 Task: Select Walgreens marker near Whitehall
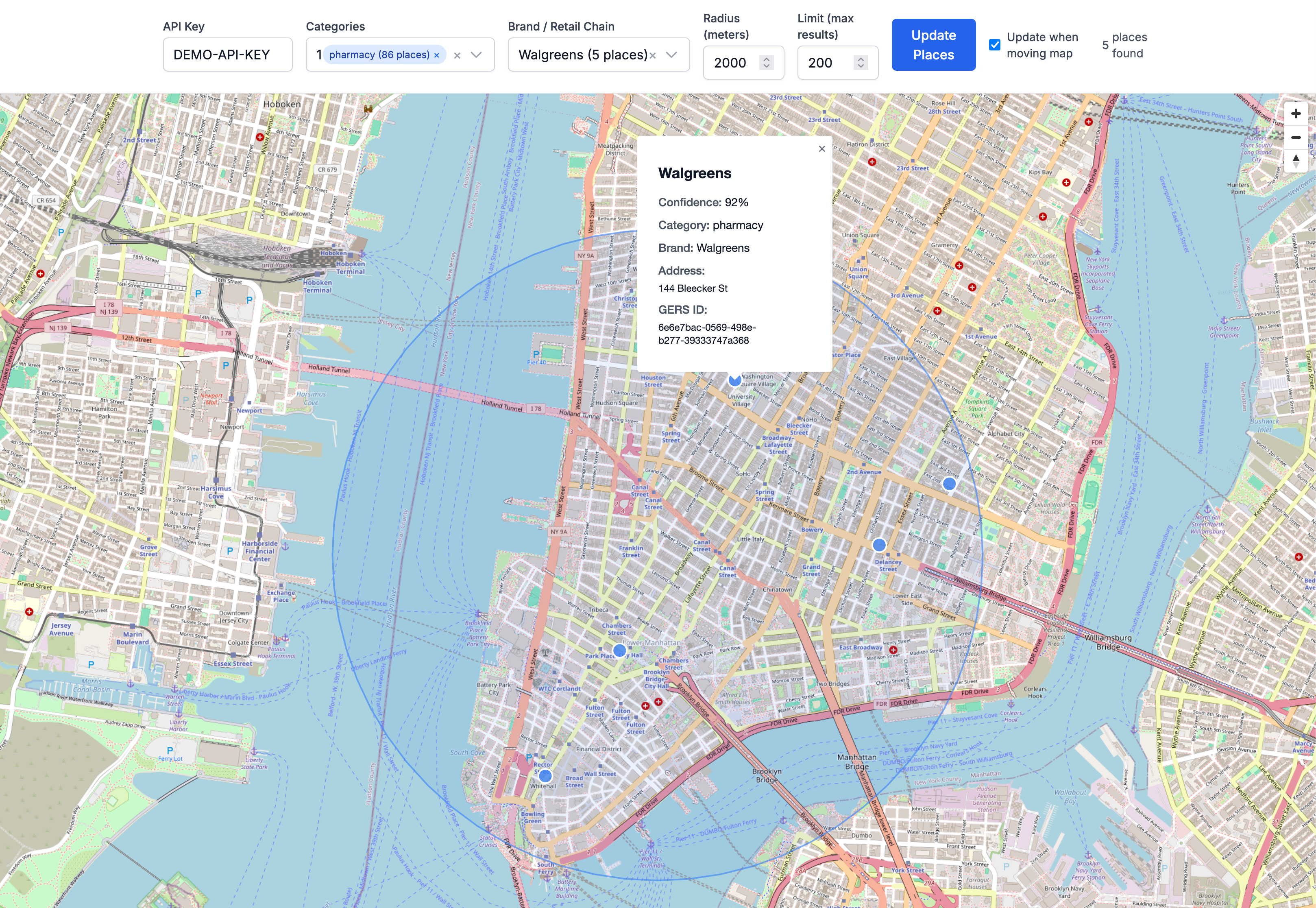tap(545, 776)
